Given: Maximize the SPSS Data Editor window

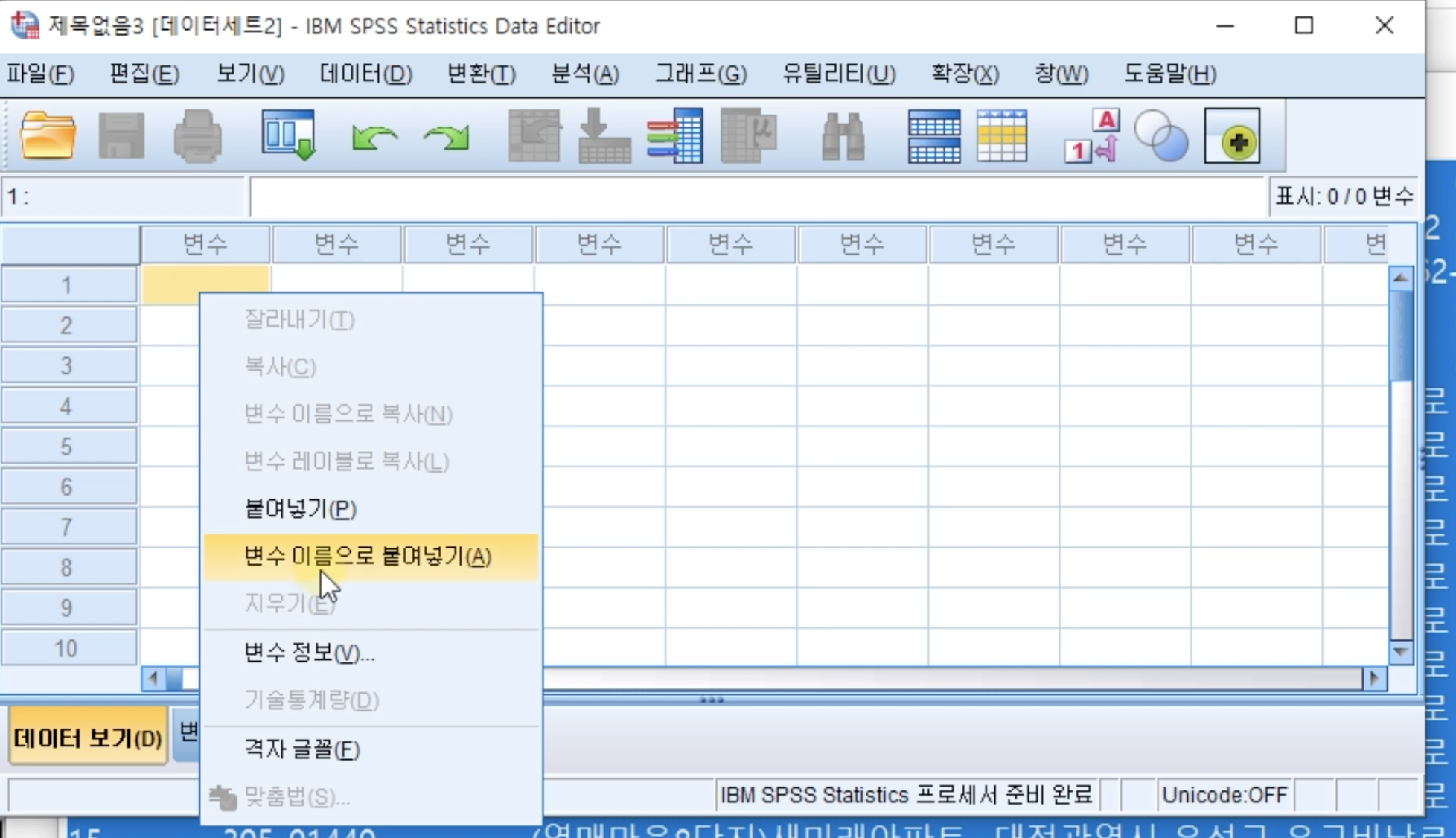Looking at the screenshot, I should pos(1304,26).
